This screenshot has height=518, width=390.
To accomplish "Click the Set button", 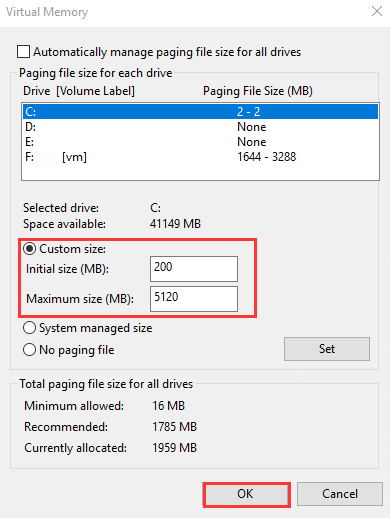I will (327, 349).
